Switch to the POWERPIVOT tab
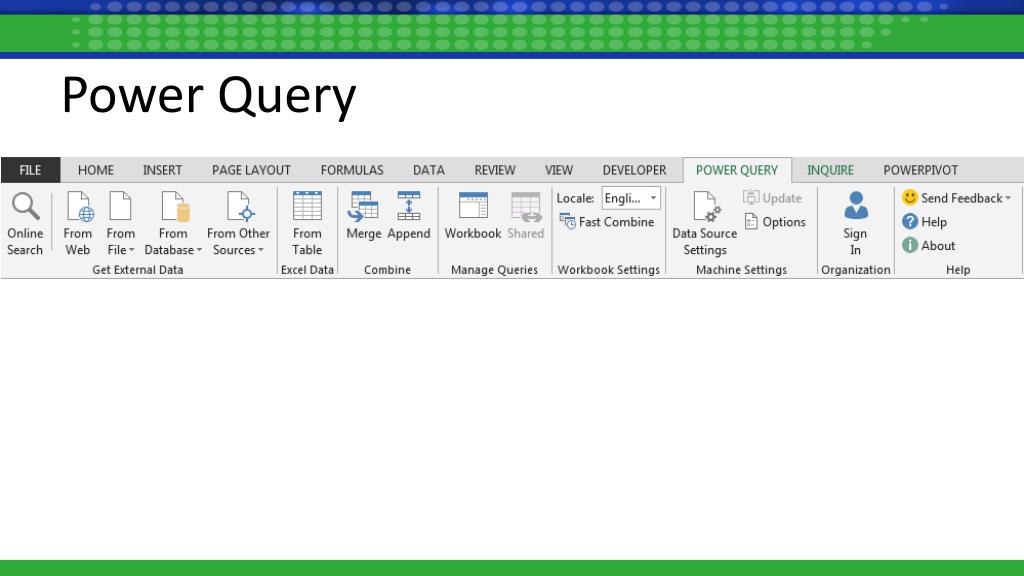The image size is (1024, 576). (920, 170)
